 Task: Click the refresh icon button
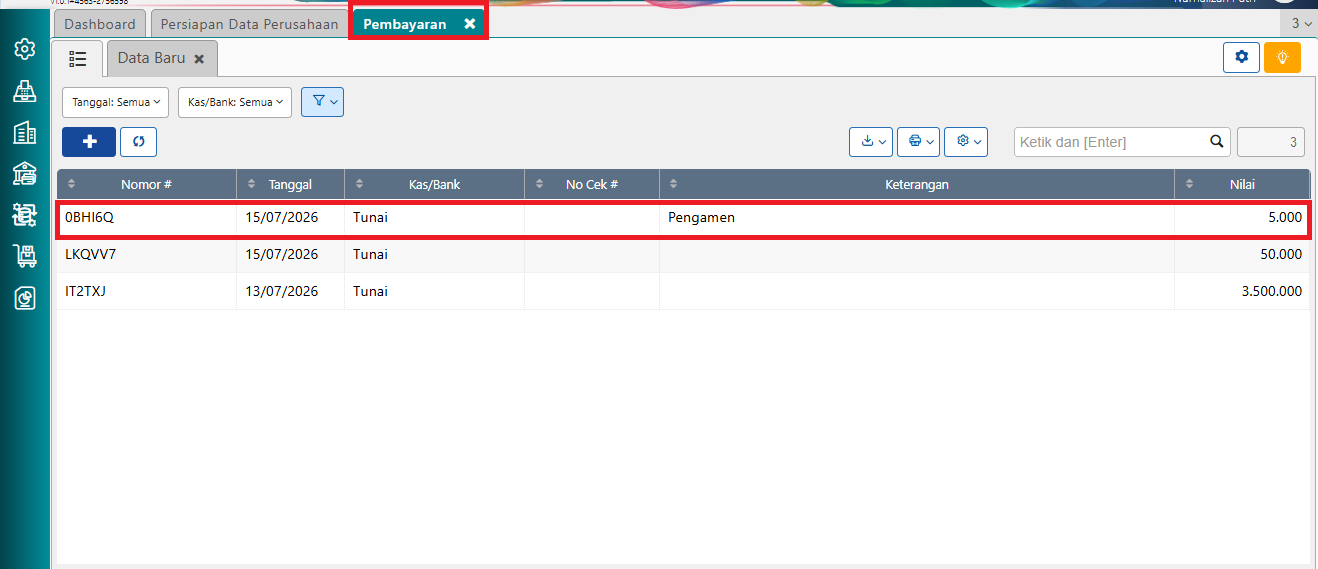click(x=138, y=142)
